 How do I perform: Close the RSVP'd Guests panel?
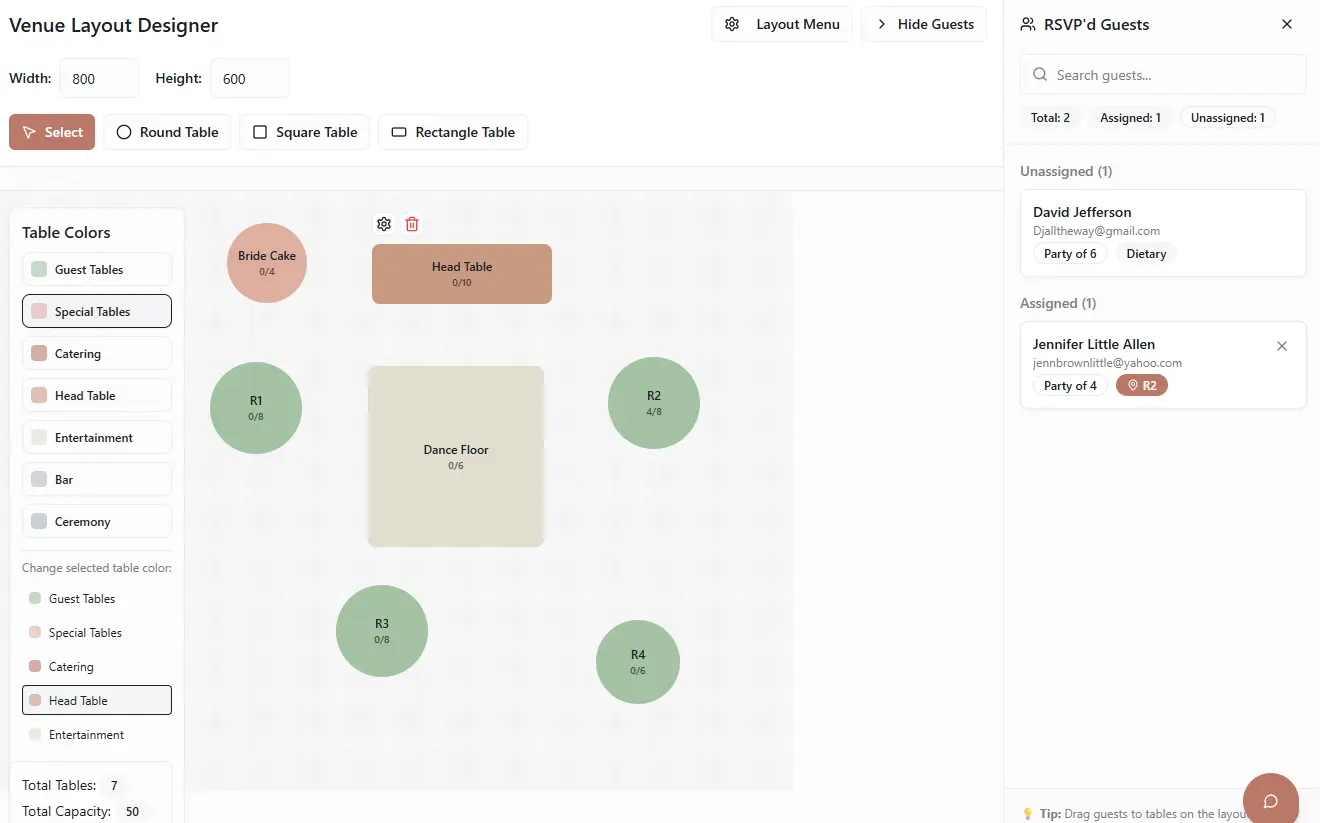point(1287,24)
